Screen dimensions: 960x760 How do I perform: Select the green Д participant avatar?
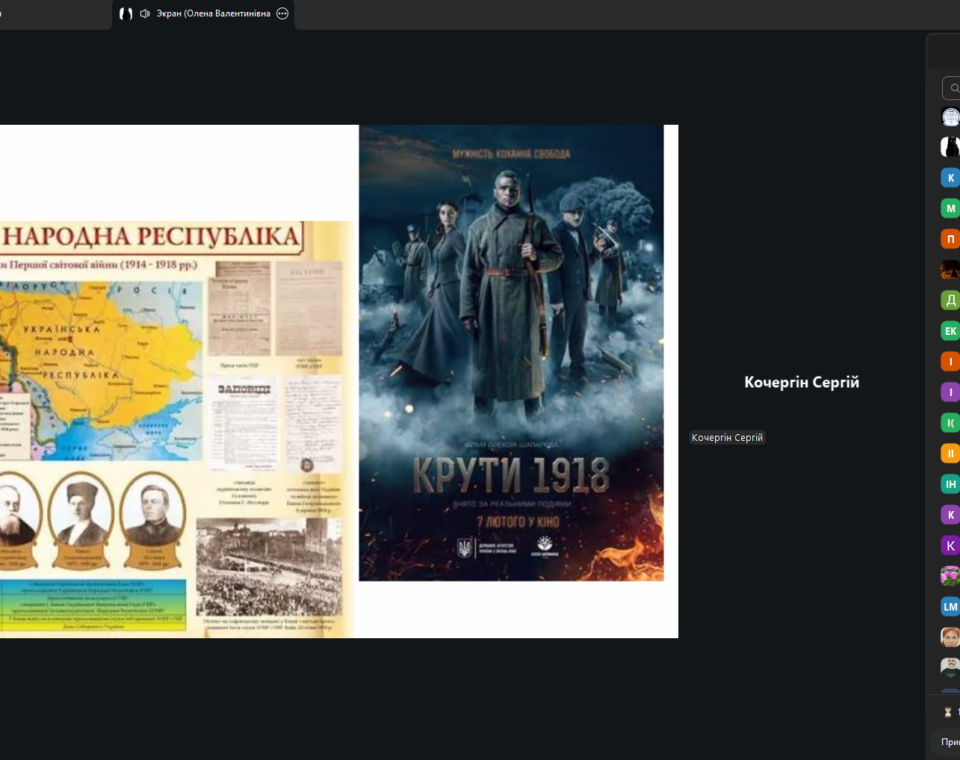[x=950, y=300]
